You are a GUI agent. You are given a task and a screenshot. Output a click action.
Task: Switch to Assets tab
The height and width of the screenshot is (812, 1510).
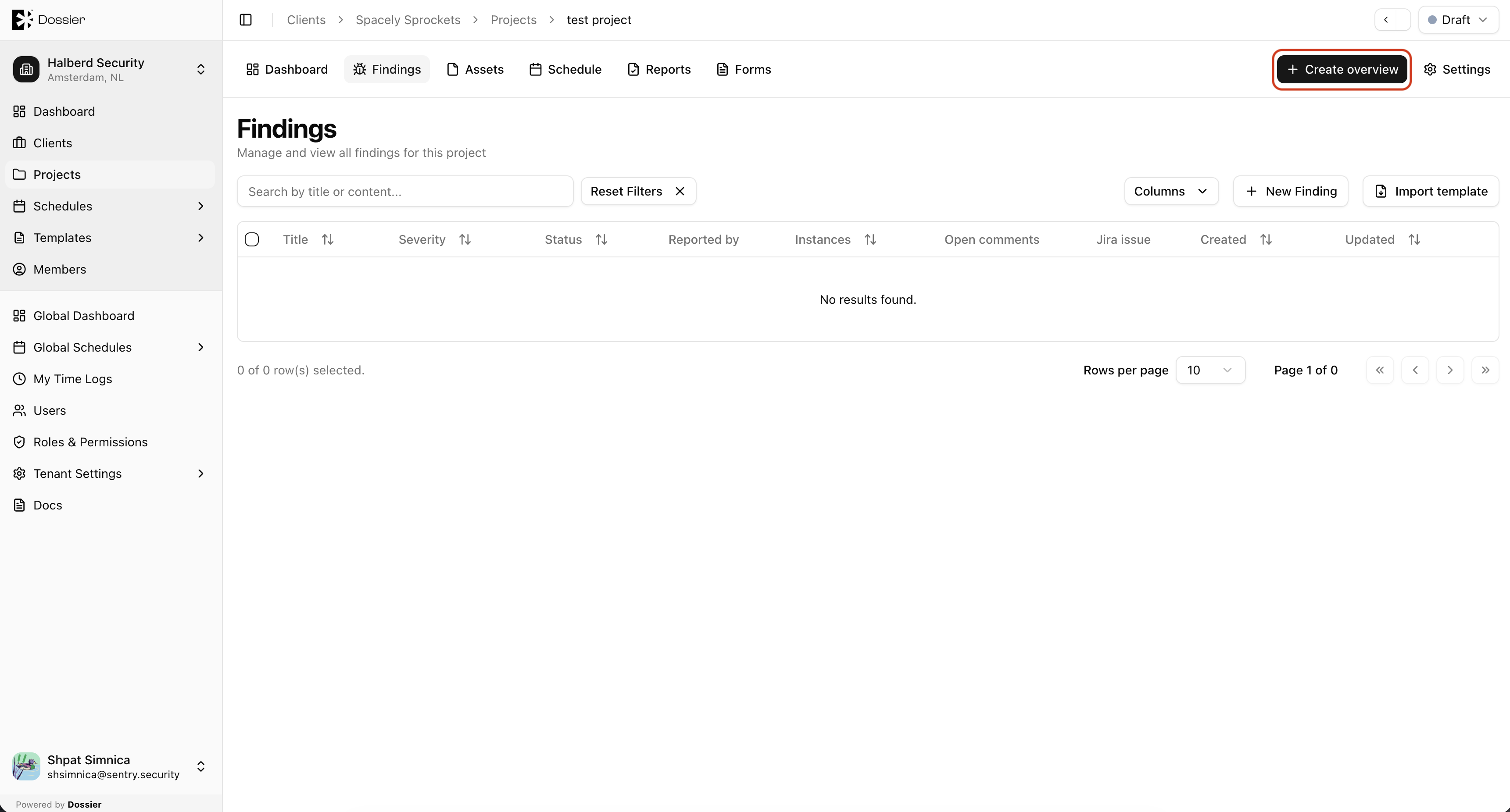pos(476,69)
